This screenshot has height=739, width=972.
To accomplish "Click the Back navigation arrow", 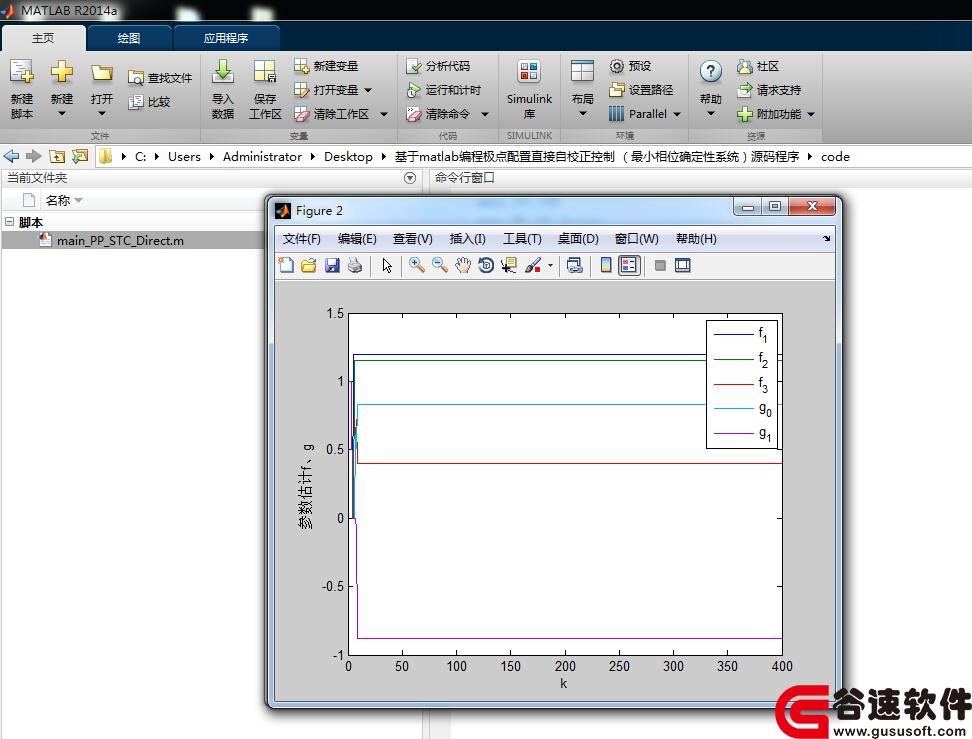I will [11, 156].
